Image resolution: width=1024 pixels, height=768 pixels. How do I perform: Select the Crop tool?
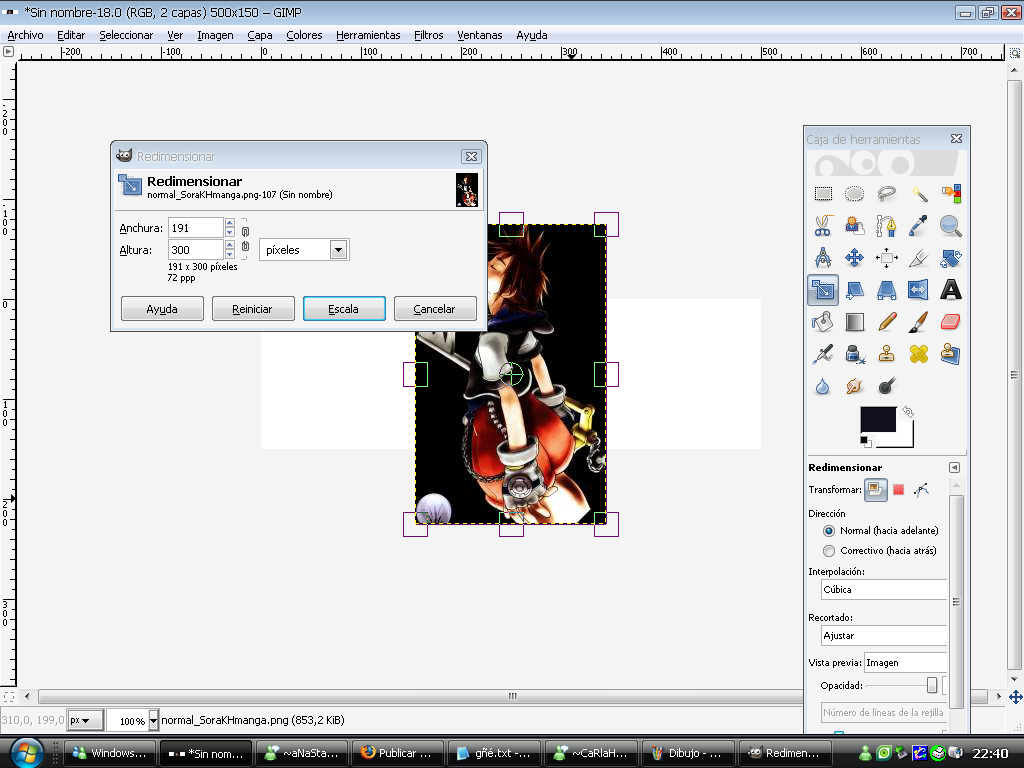pyautogui.click(x=919, y=258)
